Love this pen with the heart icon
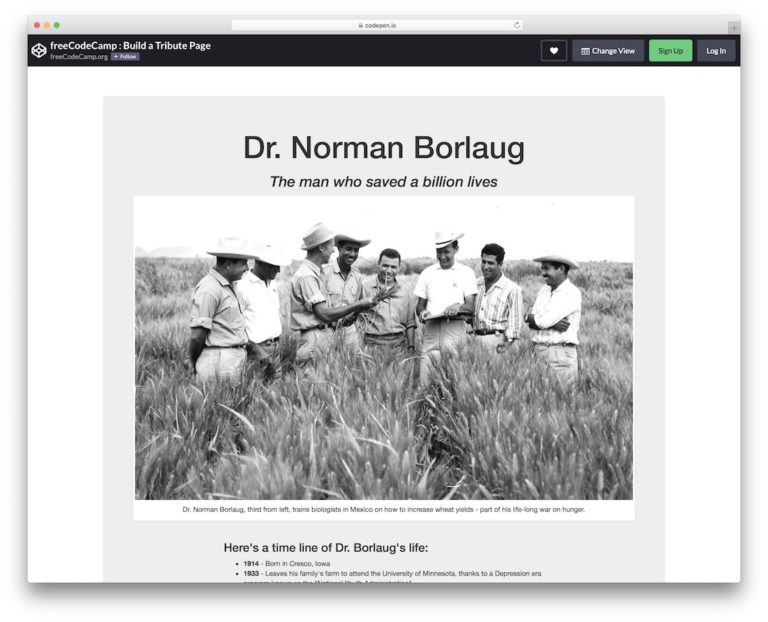 coord(554,51)
